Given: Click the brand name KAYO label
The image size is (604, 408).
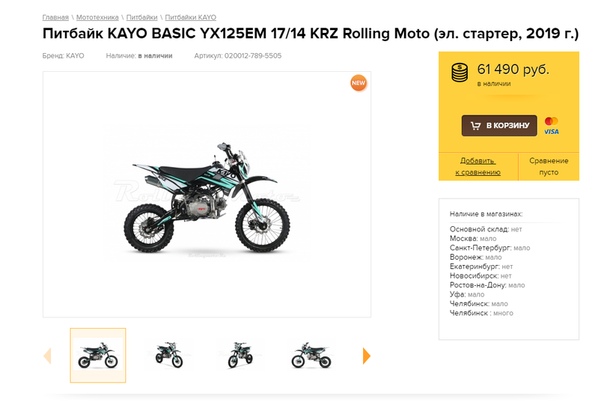Looking at the screenshot, I should pyautogui.click(x=75, y=56).
